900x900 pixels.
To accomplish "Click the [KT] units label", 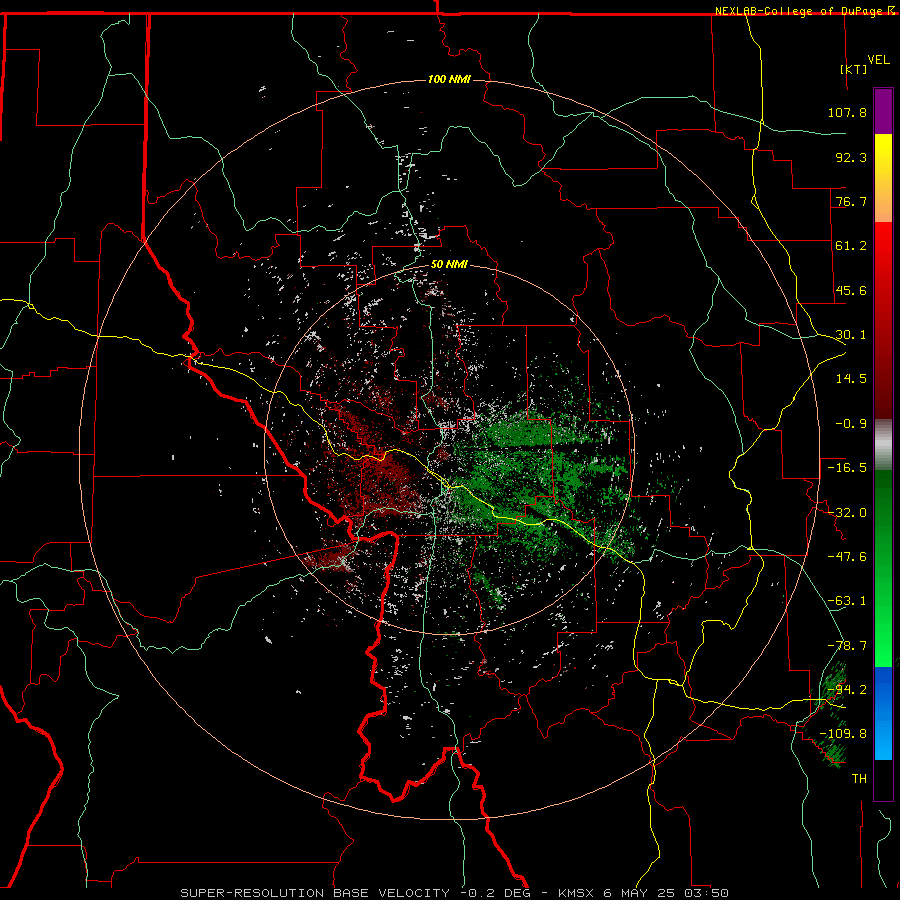I will click(853, 69).
